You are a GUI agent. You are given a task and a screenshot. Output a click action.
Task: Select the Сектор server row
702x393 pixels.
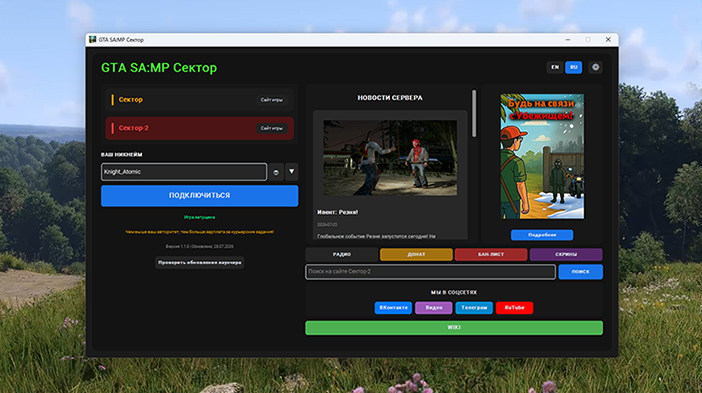coord(200,99)
